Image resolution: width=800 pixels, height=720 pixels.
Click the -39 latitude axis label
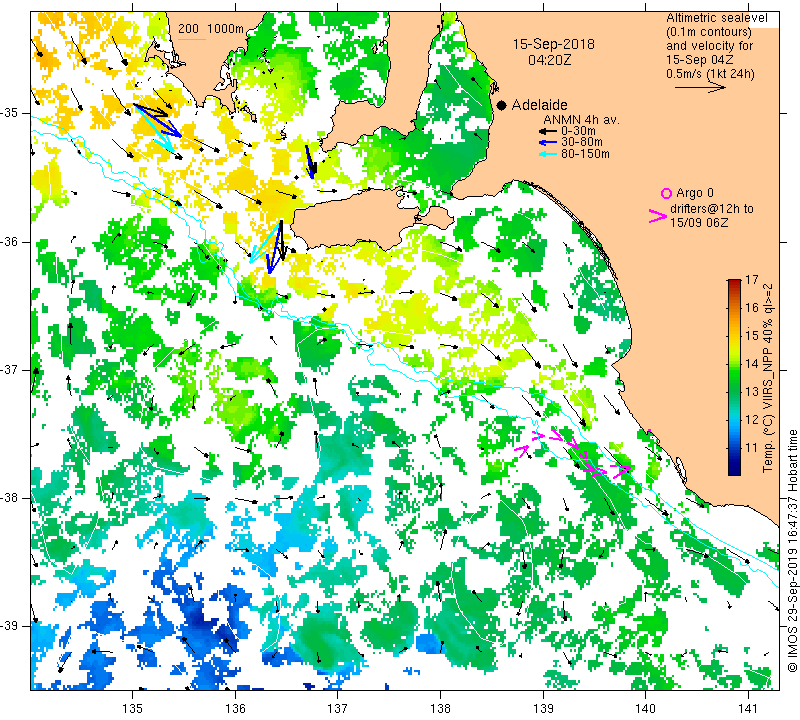click(x=9, y=626)
